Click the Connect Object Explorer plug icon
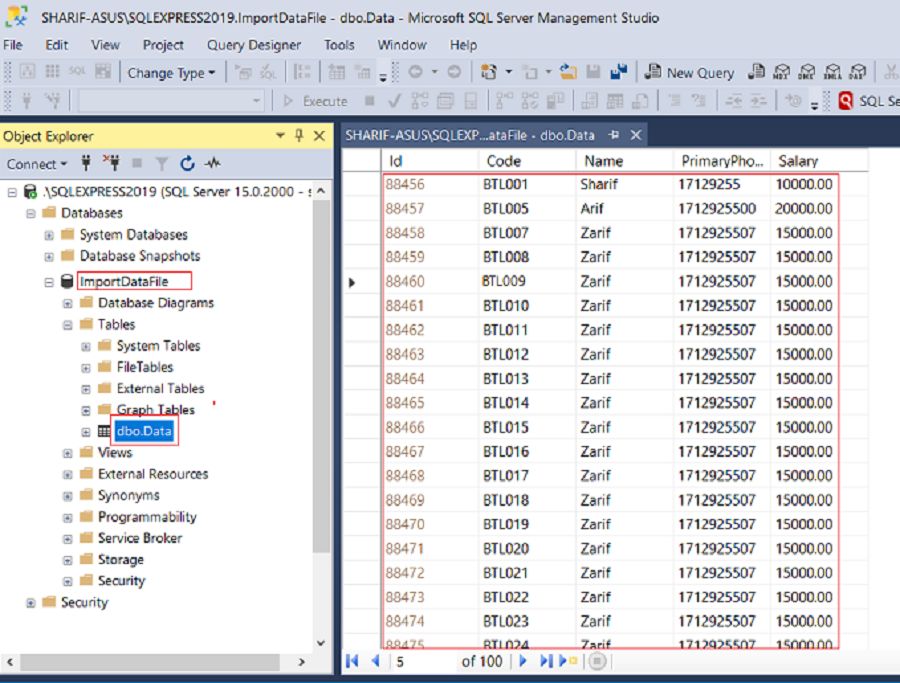Screen dimensions: 900x683 [86, 164]
